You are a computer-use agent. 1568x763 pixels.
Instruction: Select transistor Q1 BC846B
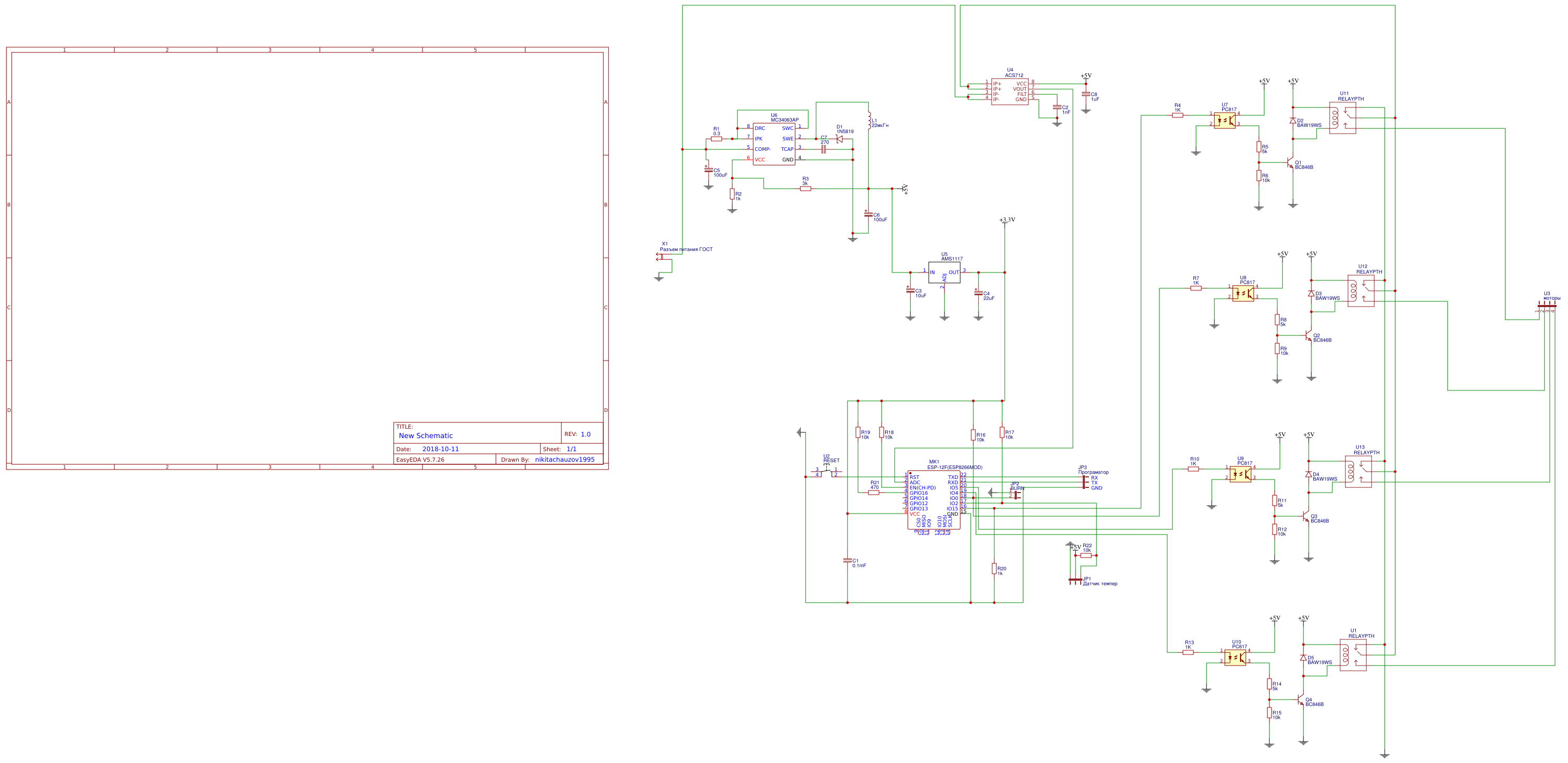[1290, 163]
